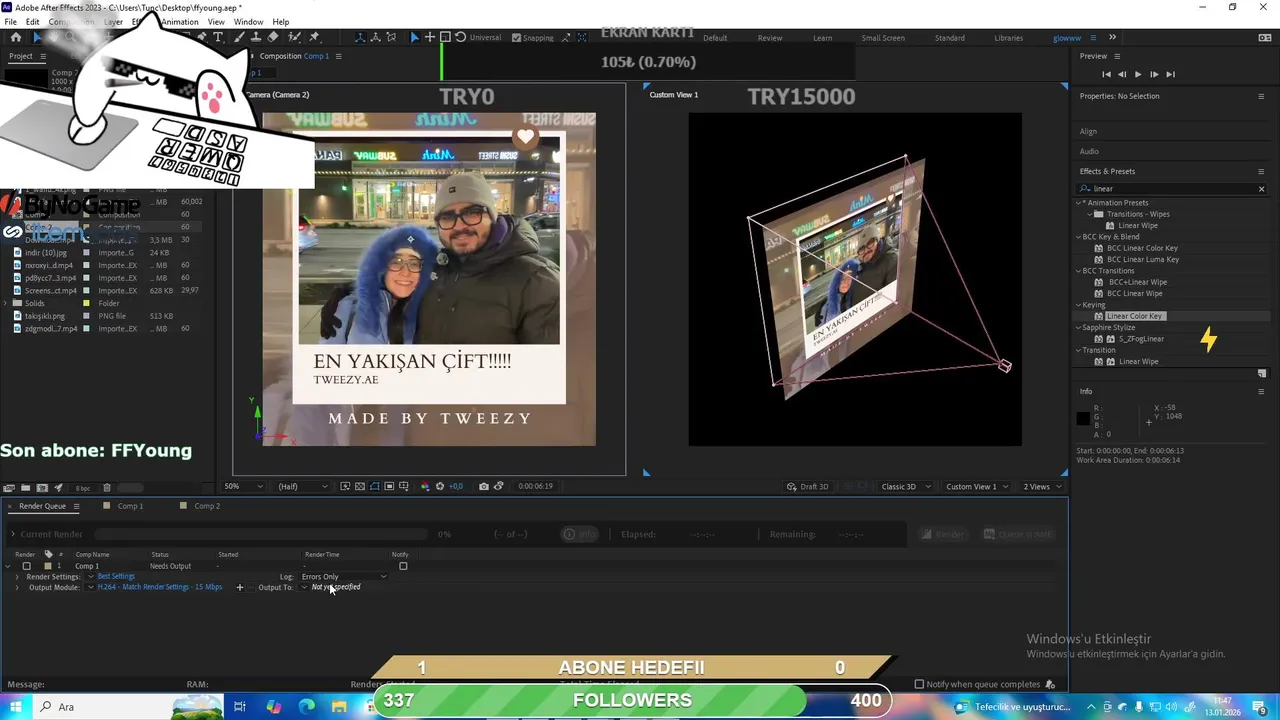1280x720 pixels.
Task: Open the Classic 3D renderer dropdown
Action: pyautogui.click(x=906, y=486)
